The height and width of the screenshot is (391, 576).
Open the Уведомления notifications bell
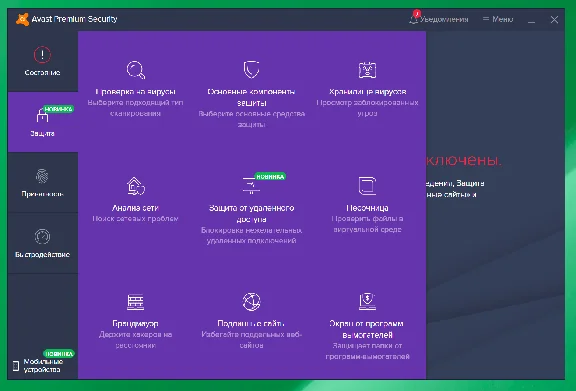click(414, 19)
